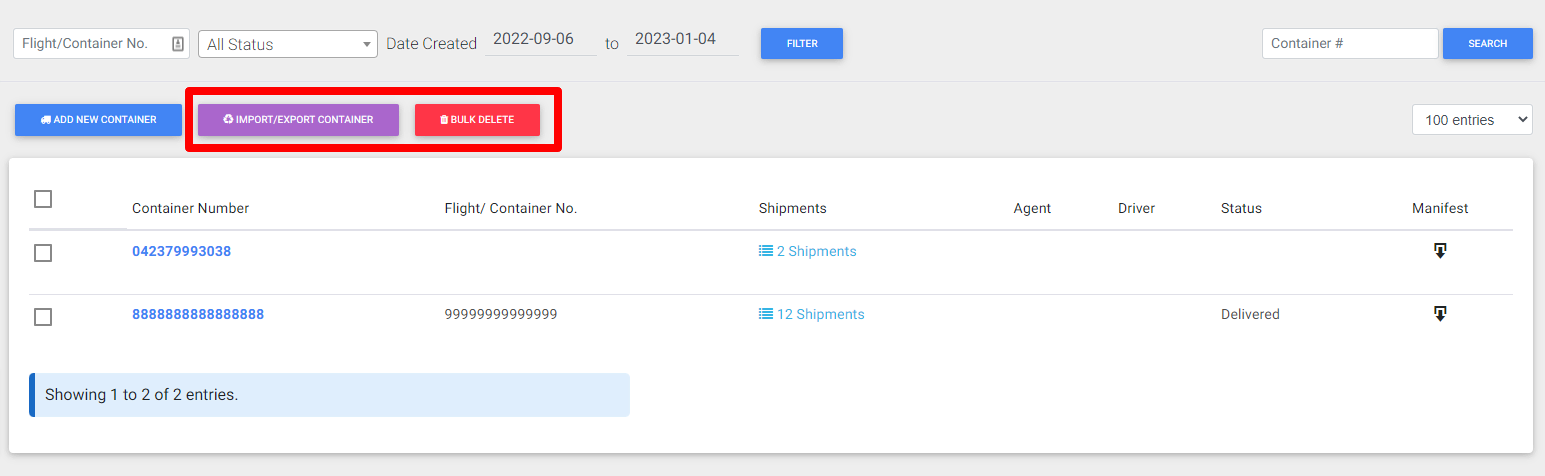Sort by the Container Number column header
Image resolution: width=1545 pixels, height=476 pixels.
pyautogui.click(x=190, y=208)
